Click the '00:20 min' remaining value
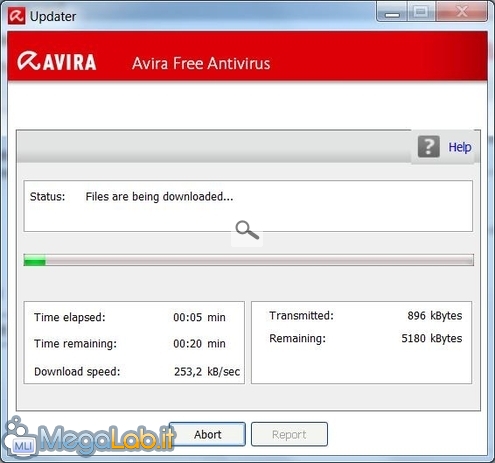 [199, 344]
